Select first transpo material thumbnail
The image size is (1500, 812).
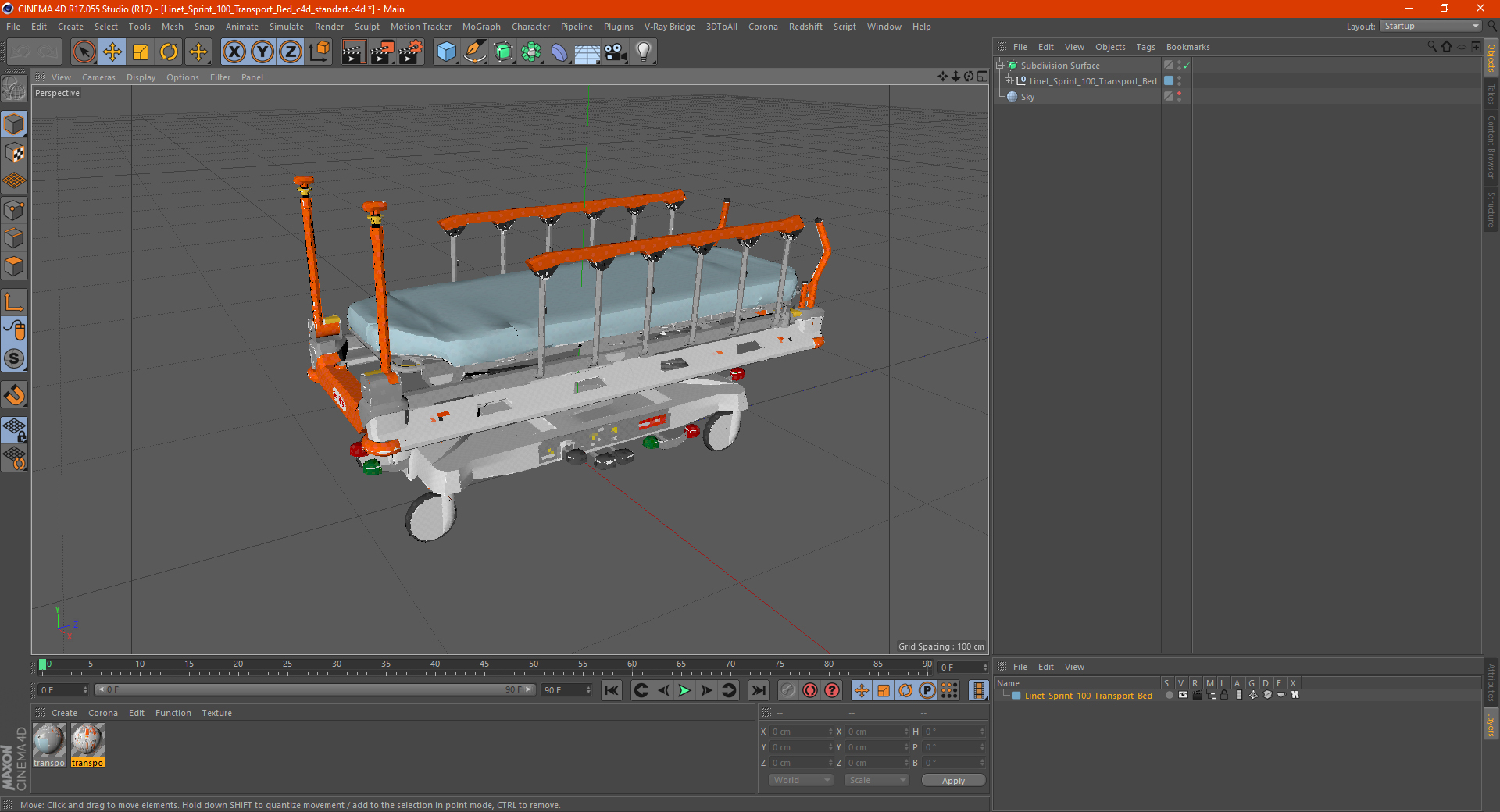[49, 745]
